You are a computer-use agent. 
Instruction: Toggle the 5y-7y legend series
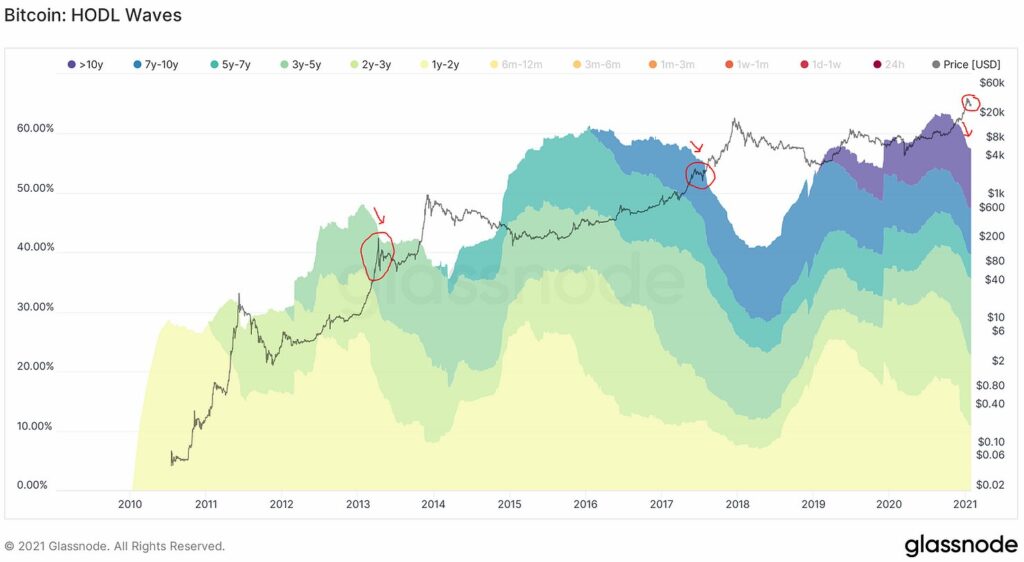tap(231, 65)
